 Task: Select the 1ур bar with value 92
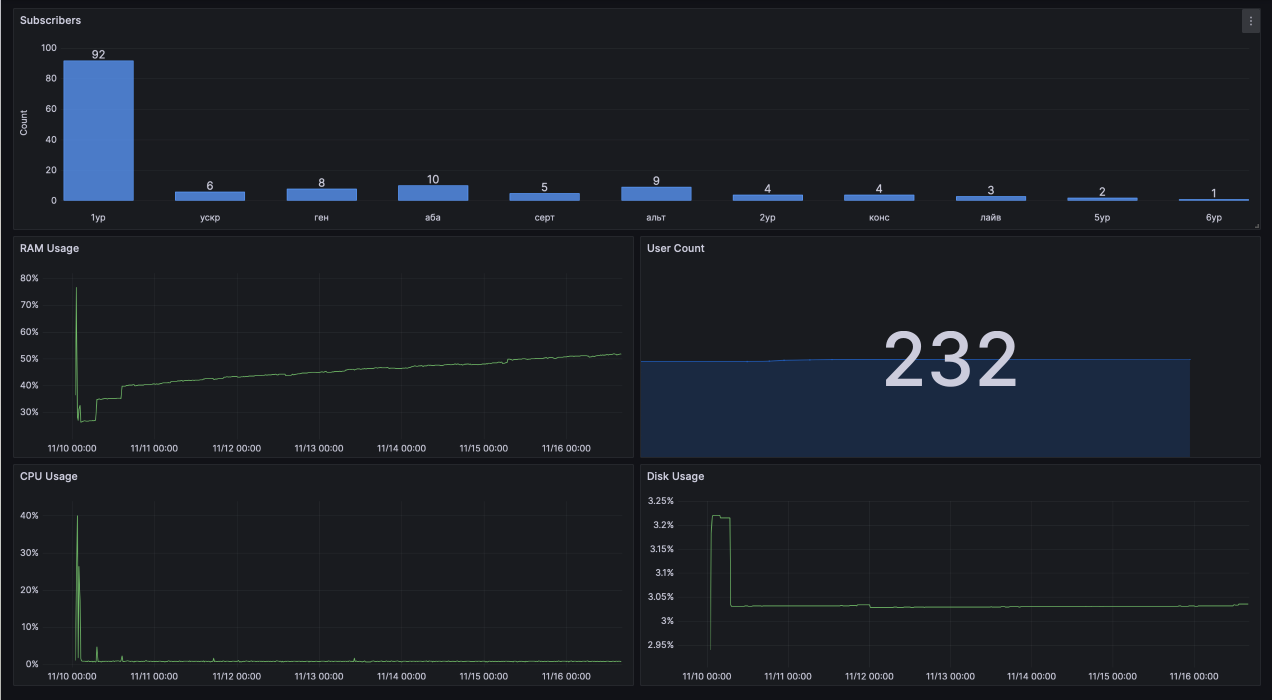click(98, 130)
